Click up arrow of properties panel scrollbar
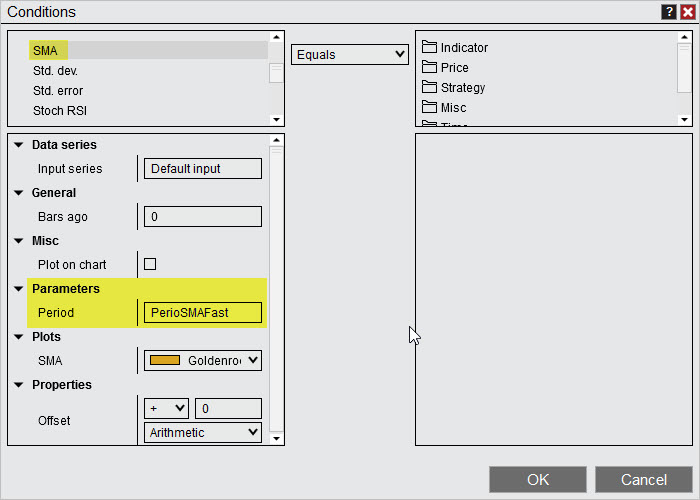 (276, 140)
